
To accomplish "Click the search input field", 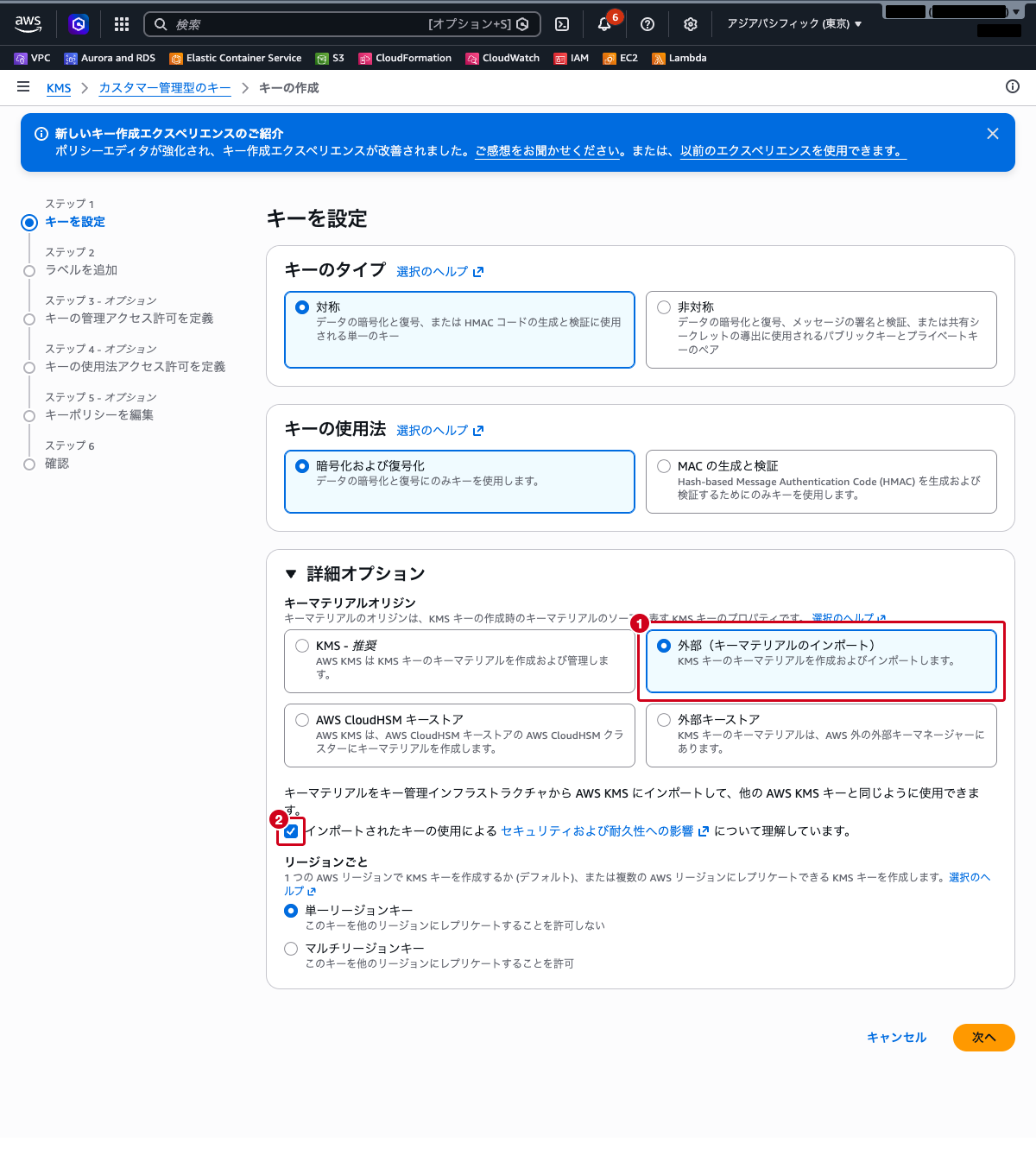I will 342,24.
